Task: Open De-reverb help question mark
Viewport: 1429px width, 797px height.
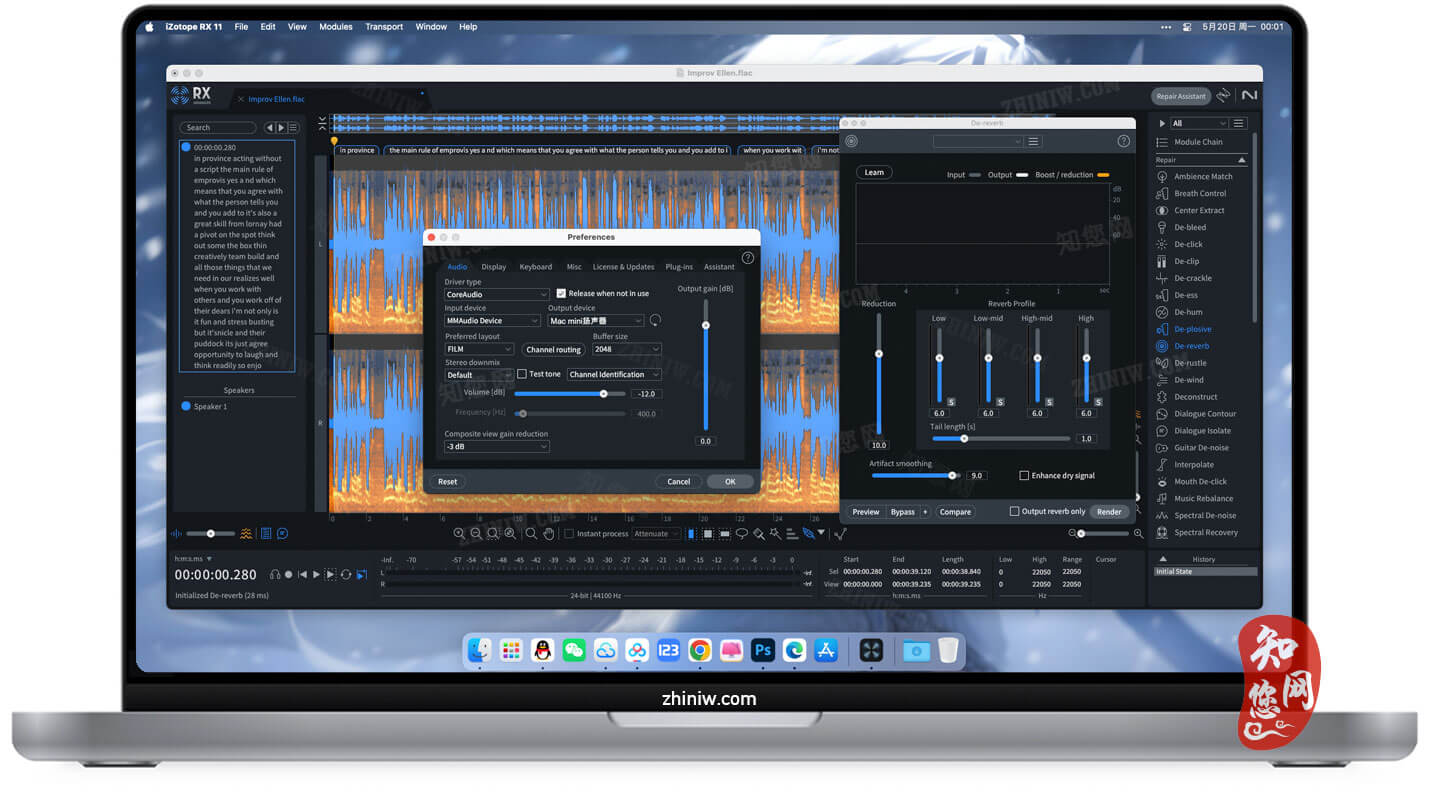Action: (1123, 142)
